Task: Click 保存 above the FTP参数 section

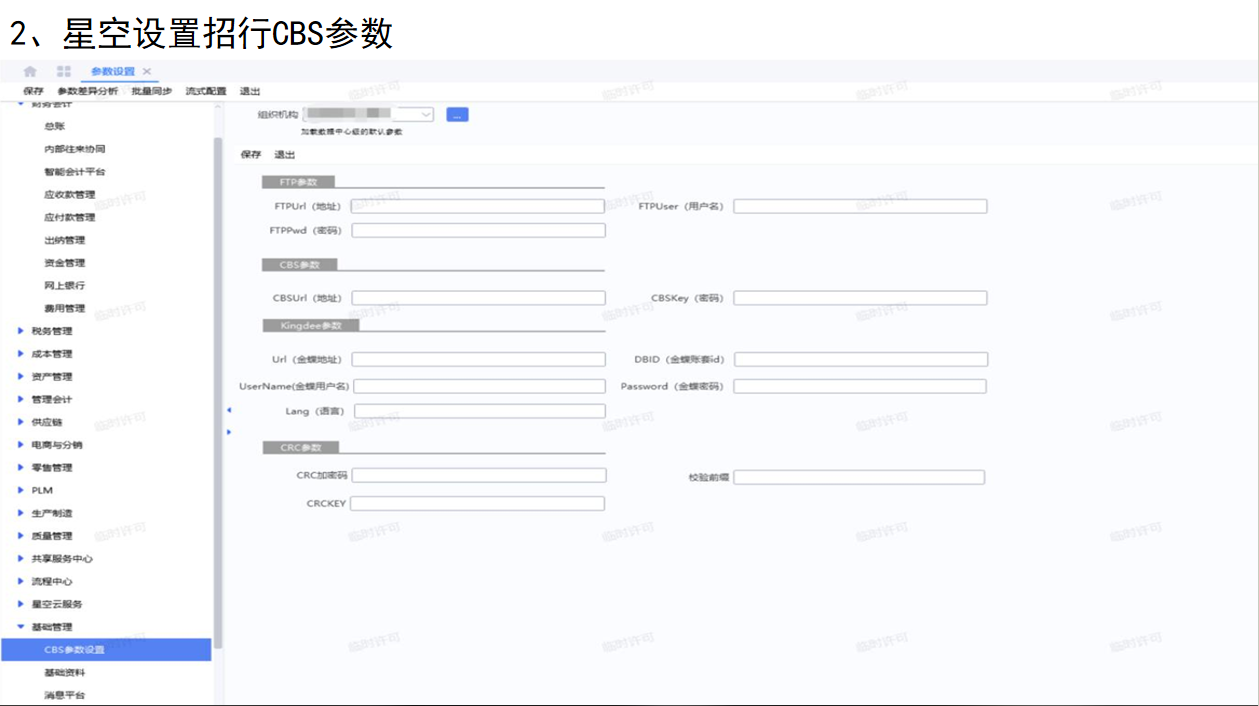Action: (x=251, y=155)
